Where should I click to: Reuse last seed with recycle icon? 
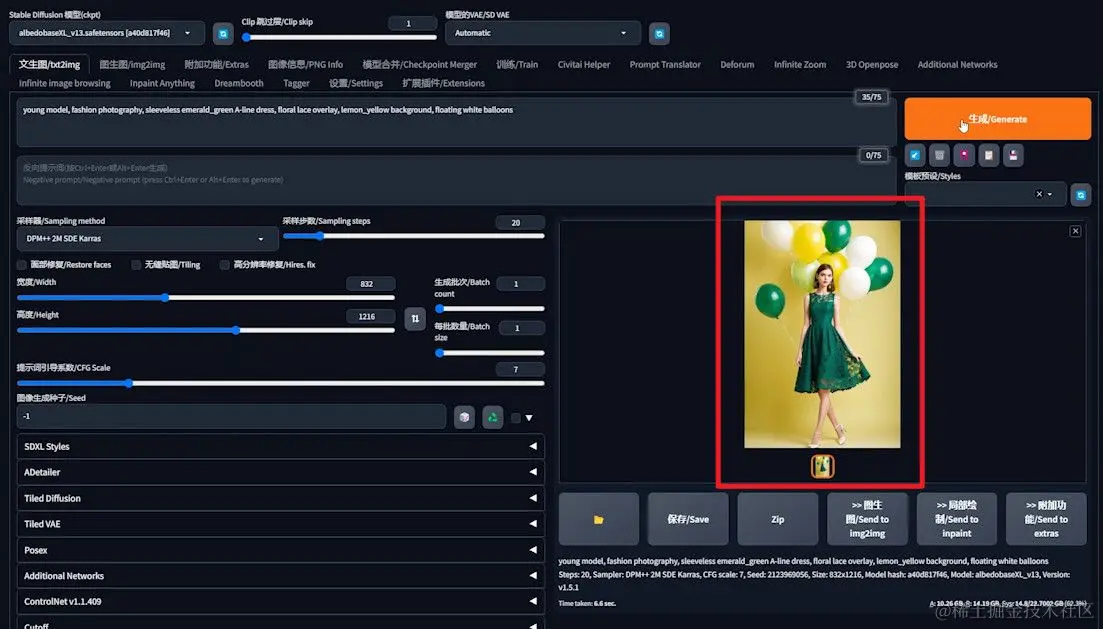click(492, 417)
